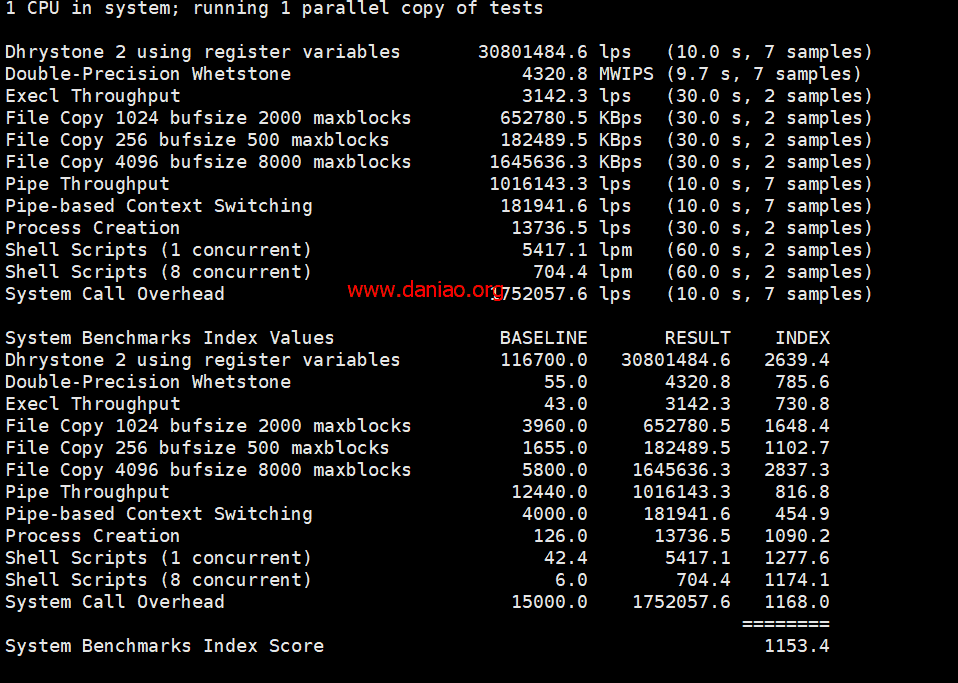
Task: Select baseline value 3960.0
Action: [555, 426]
